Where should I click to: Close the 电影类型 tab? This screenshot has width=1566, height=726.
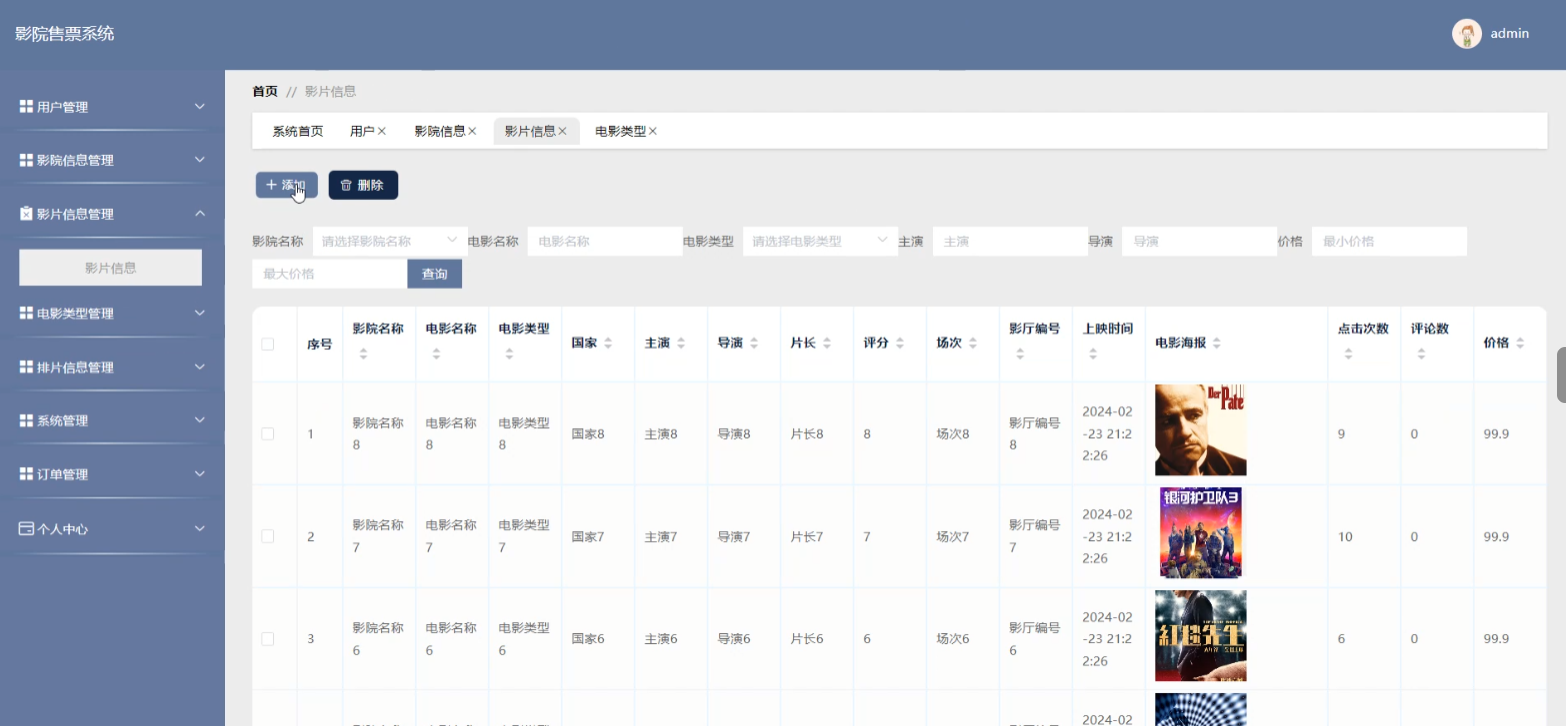(655, 130)
